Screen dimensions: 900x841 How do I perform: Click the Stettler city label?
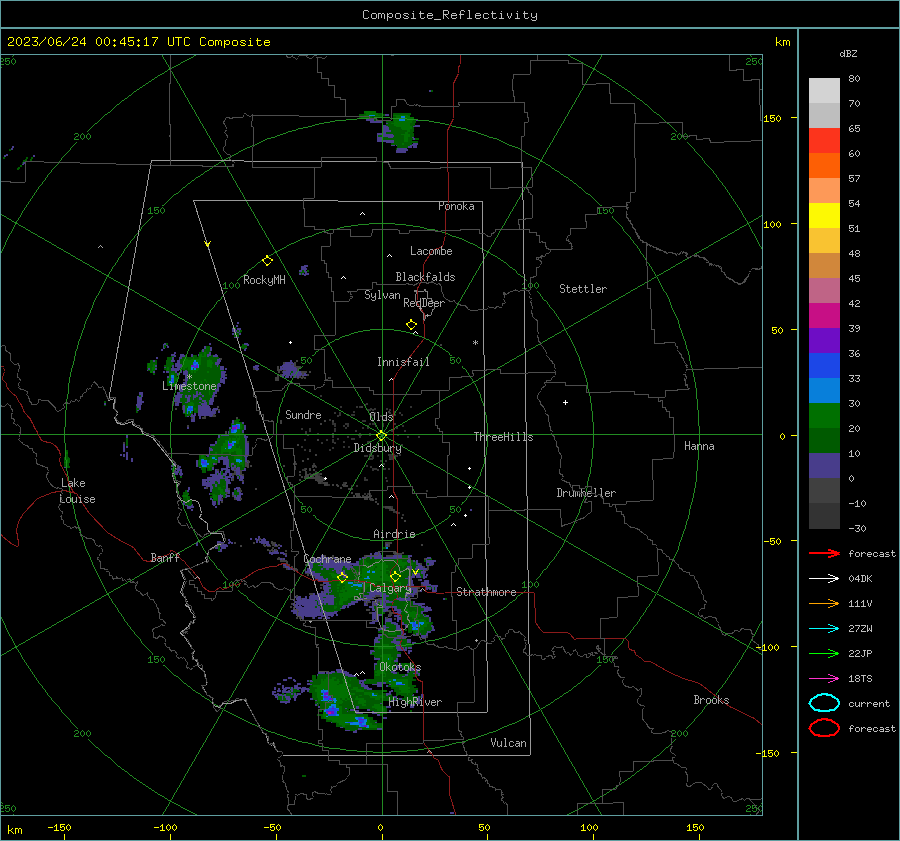coord(583,289)
